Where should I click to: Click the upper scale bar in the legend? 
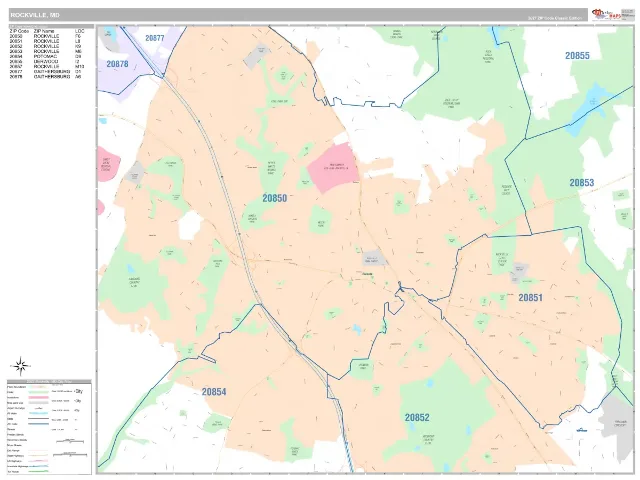pos(70,441)
